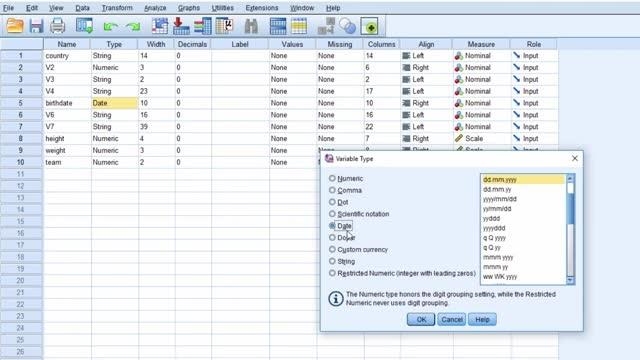This screenshot has width=640, height=360.
Task: Save this document with disk icon
Action: 36,26
